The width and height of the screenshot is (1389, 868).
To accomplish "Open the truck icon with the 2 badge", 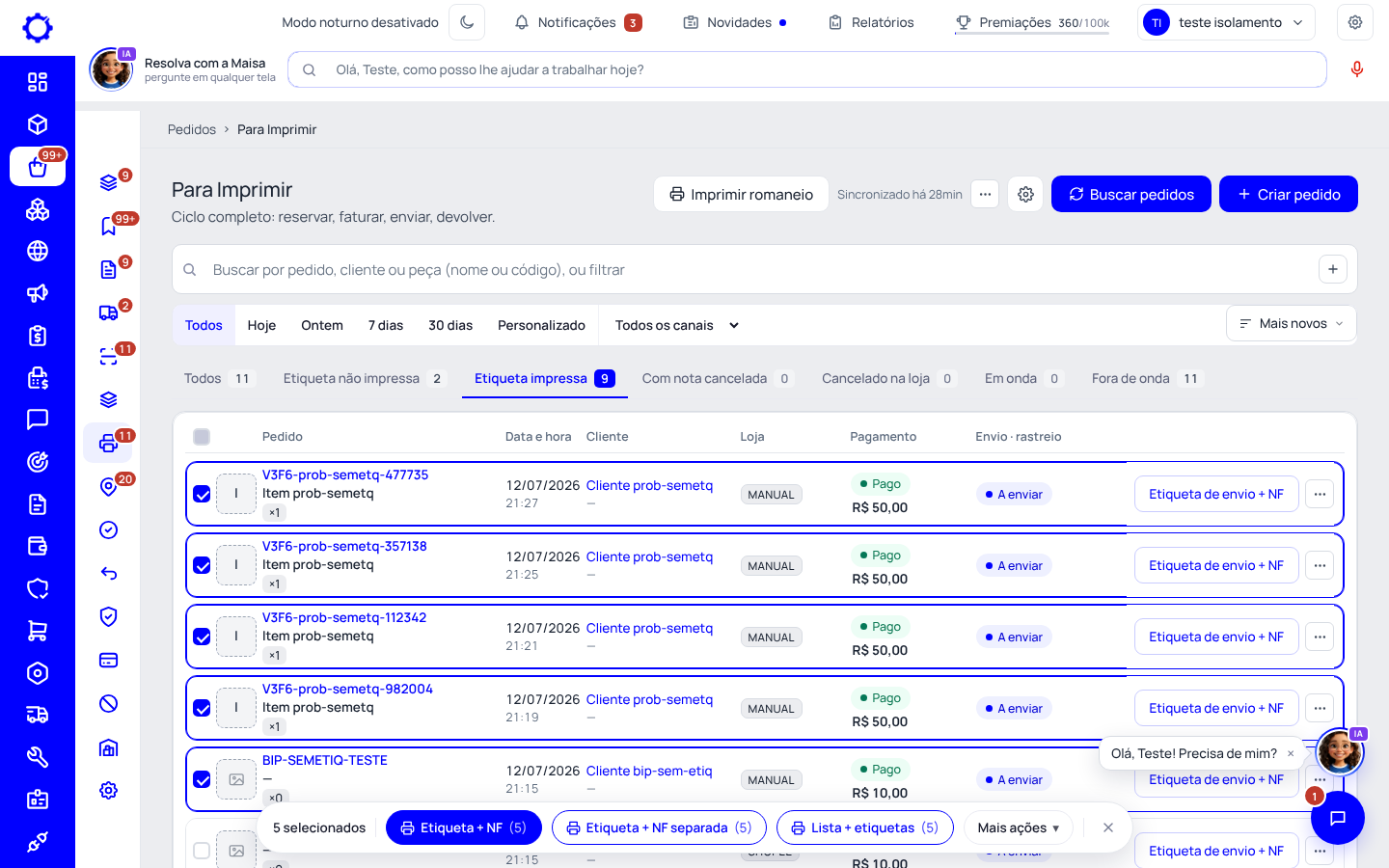I will click(109, 312).
